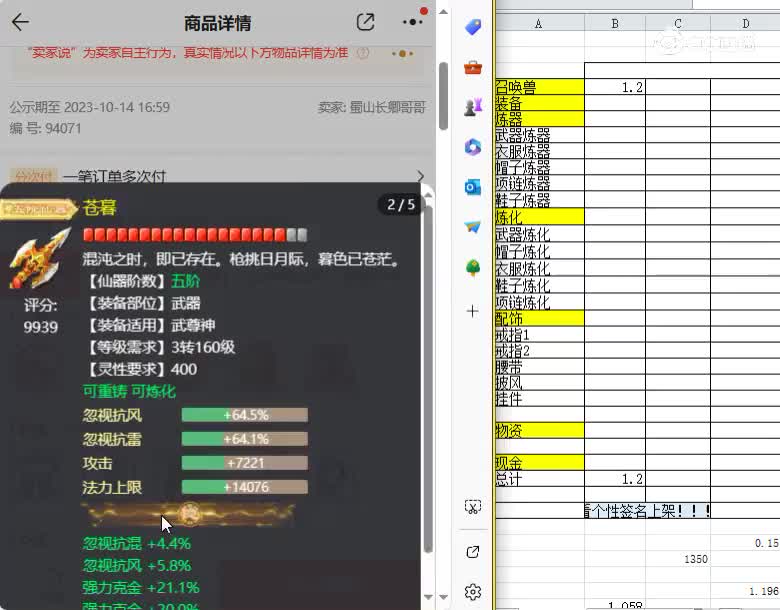Image resolution: width=780 pixels, height=610 pixels.
Task: Select the 1.2 value beside 召唤兽
Action: (x=615, y=87)
